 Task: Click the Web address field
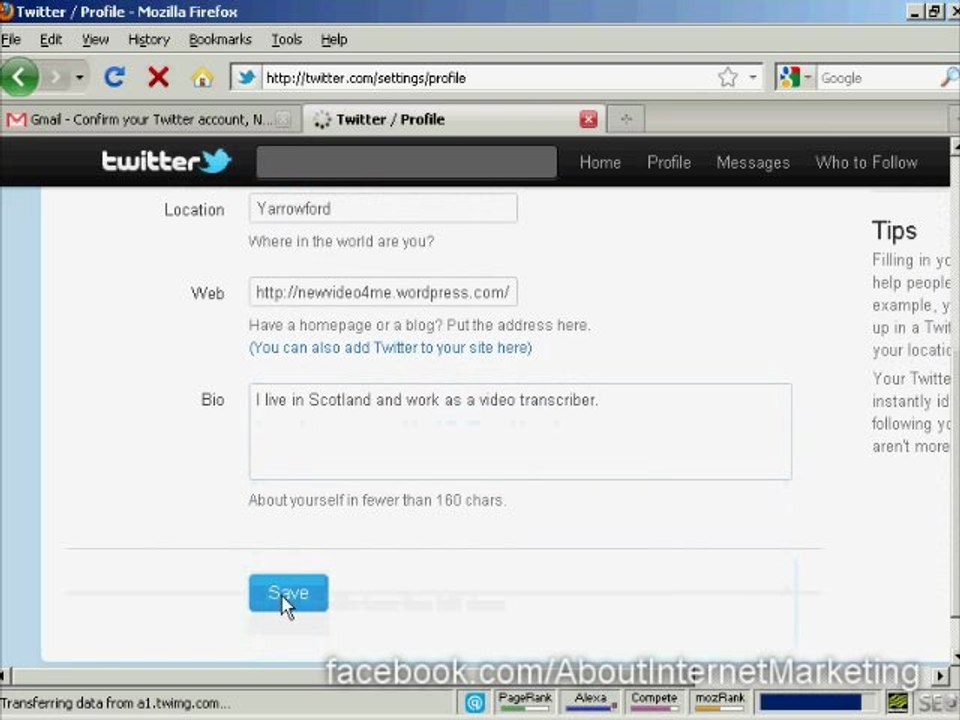coord(383,292)
